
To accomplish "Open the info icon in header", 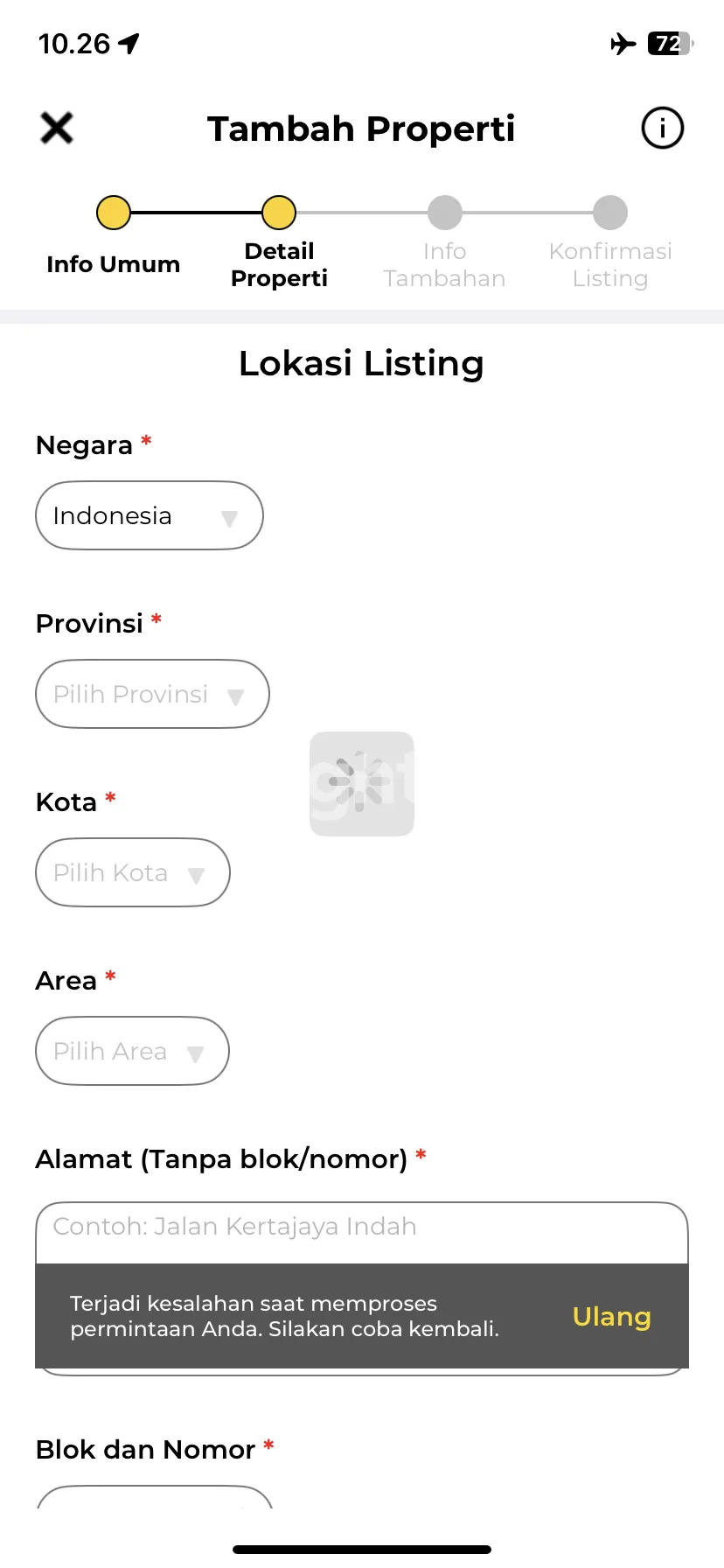I will [x=662, y=129].
